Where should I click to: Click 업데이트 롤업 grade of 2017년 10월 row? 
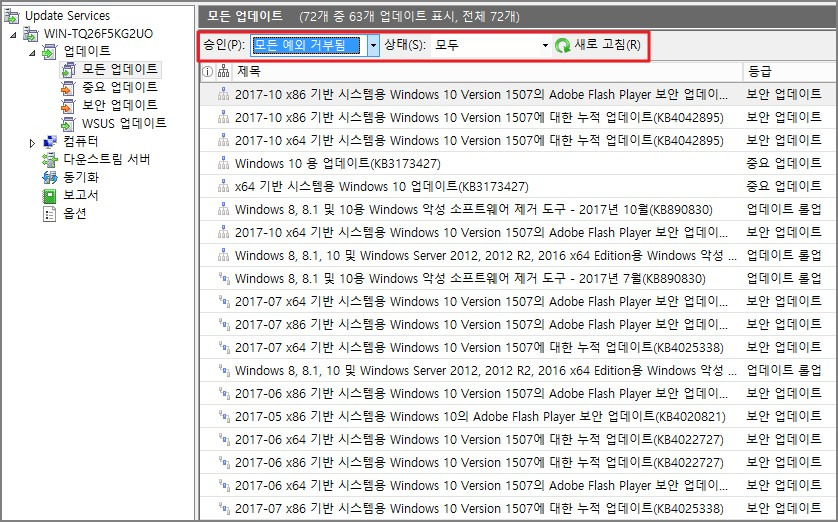point(783,209)
